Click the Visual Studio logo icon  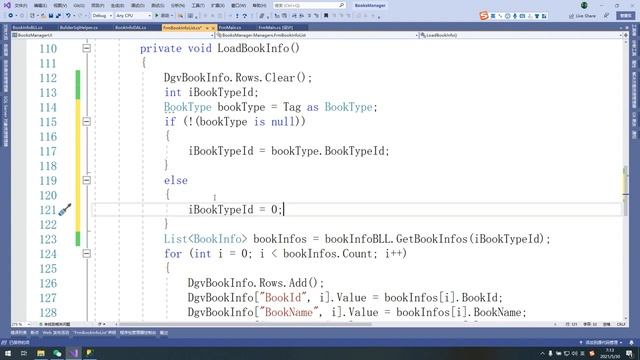[x=7, y=5]
